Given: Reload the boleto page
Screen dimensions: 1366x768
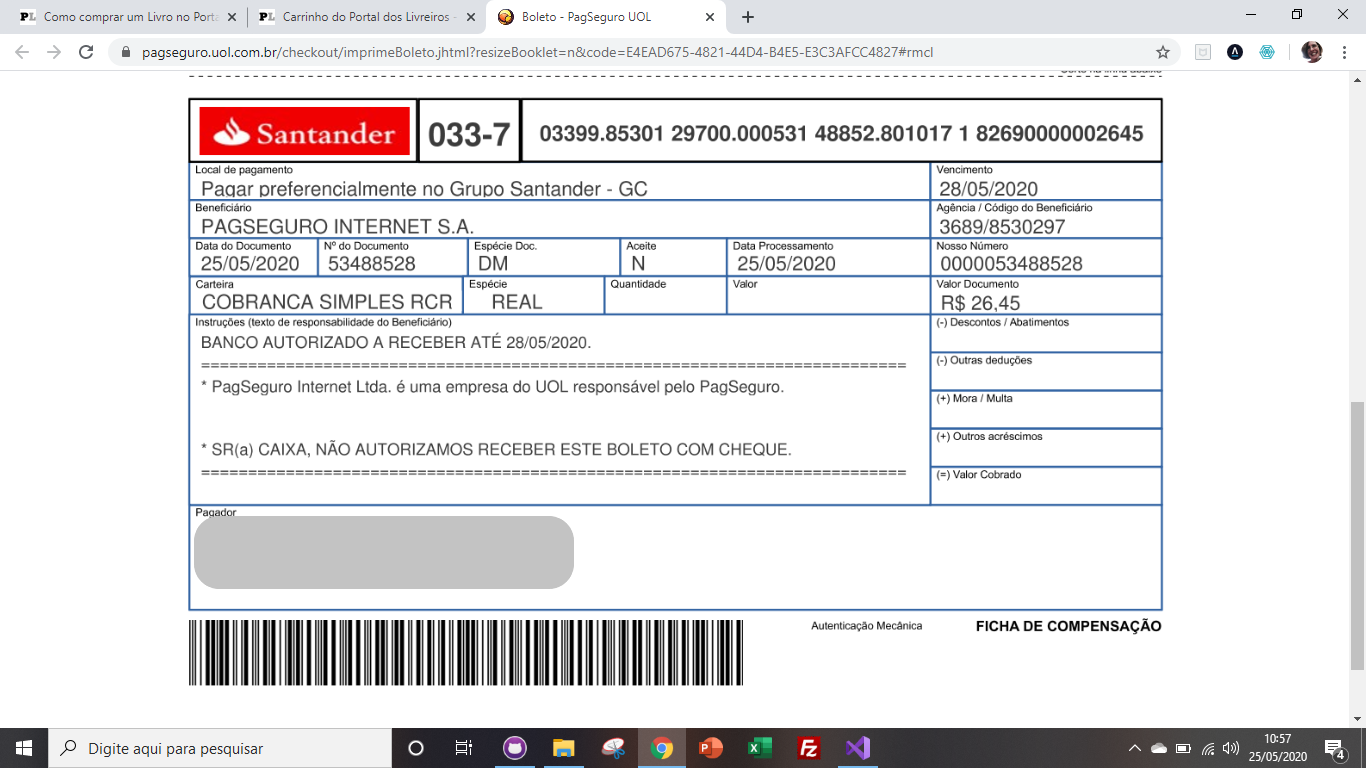Looking at the screenshot, I should point(86,52).
